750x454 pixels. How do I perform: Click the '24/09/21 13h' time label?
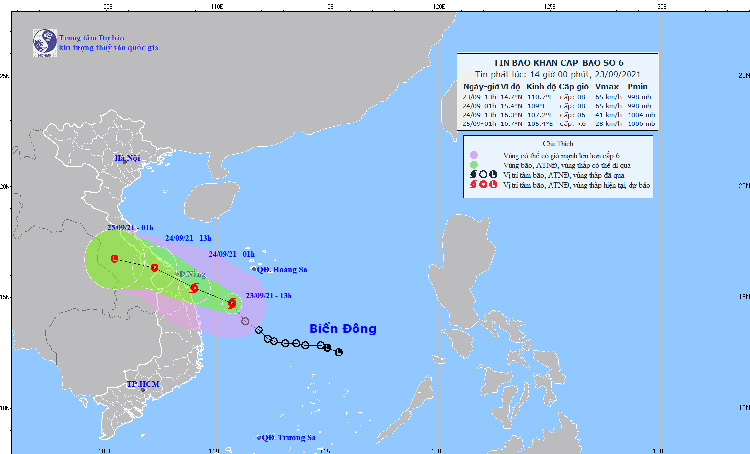click(188, 238)
